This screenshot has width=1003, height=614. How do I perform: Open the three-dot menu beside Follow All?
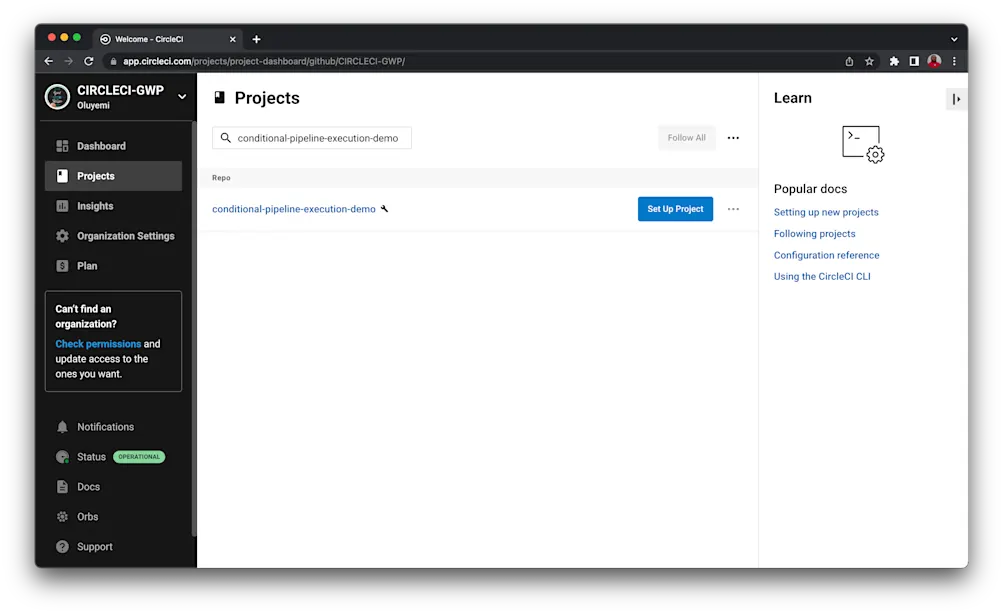coord(733,137)
